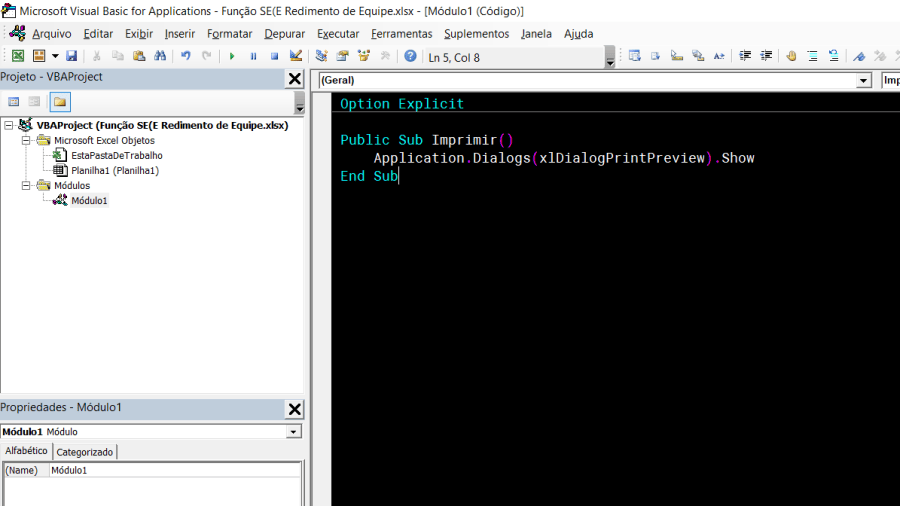The height and width of the screenshot is (506, 900).
Task: Save the project with the floppy disk icon
Action: pos(71,56)
